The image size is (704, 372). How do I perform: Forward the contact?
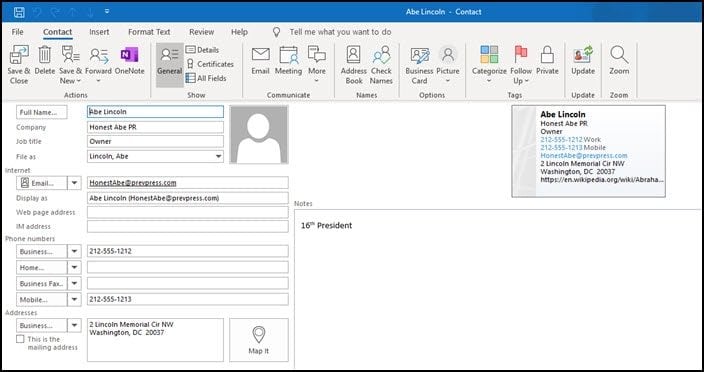pos(98,65)
